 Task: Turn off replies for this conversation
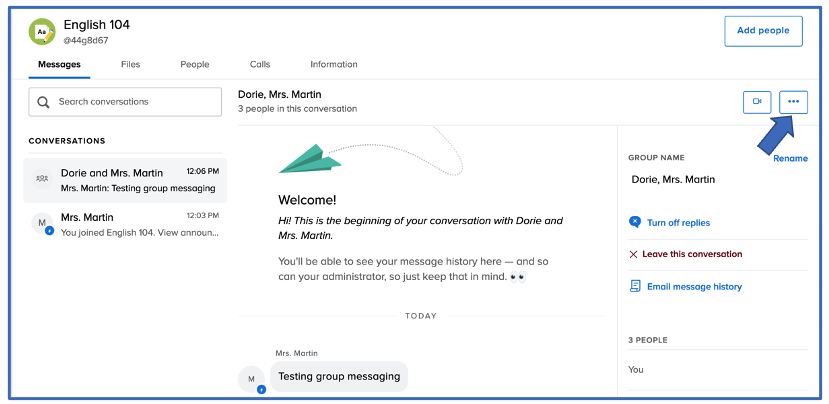[x=678, y=223]
